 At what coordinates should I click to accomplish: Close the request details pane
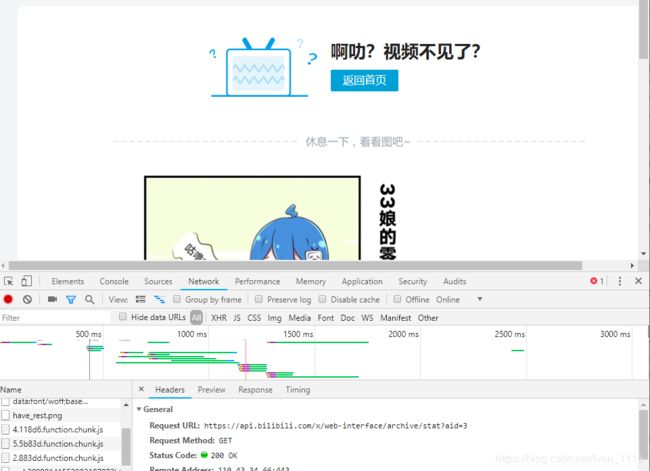click(141, 389)
